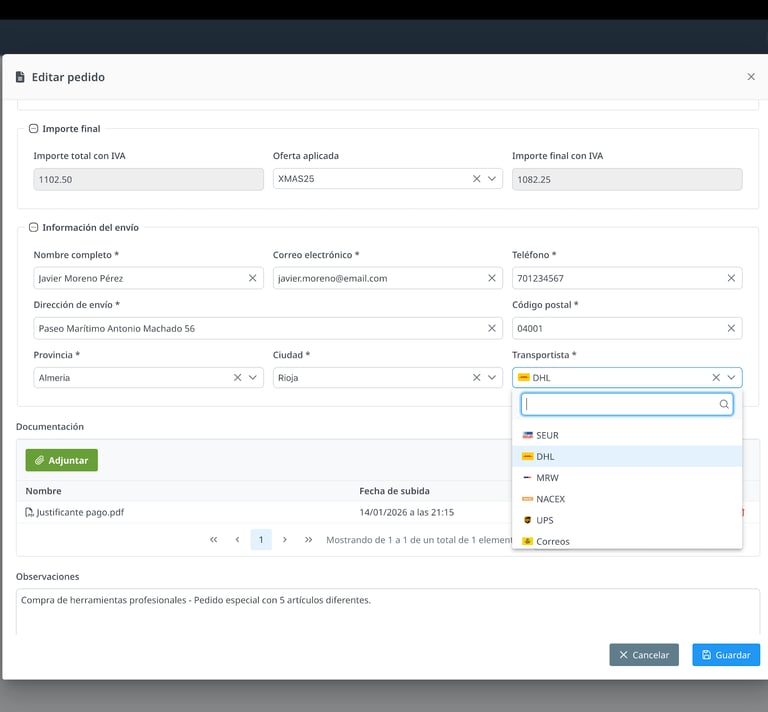
Task: Collapse the Importe final section
Action: pyautogui.click(x=33, y=129)
